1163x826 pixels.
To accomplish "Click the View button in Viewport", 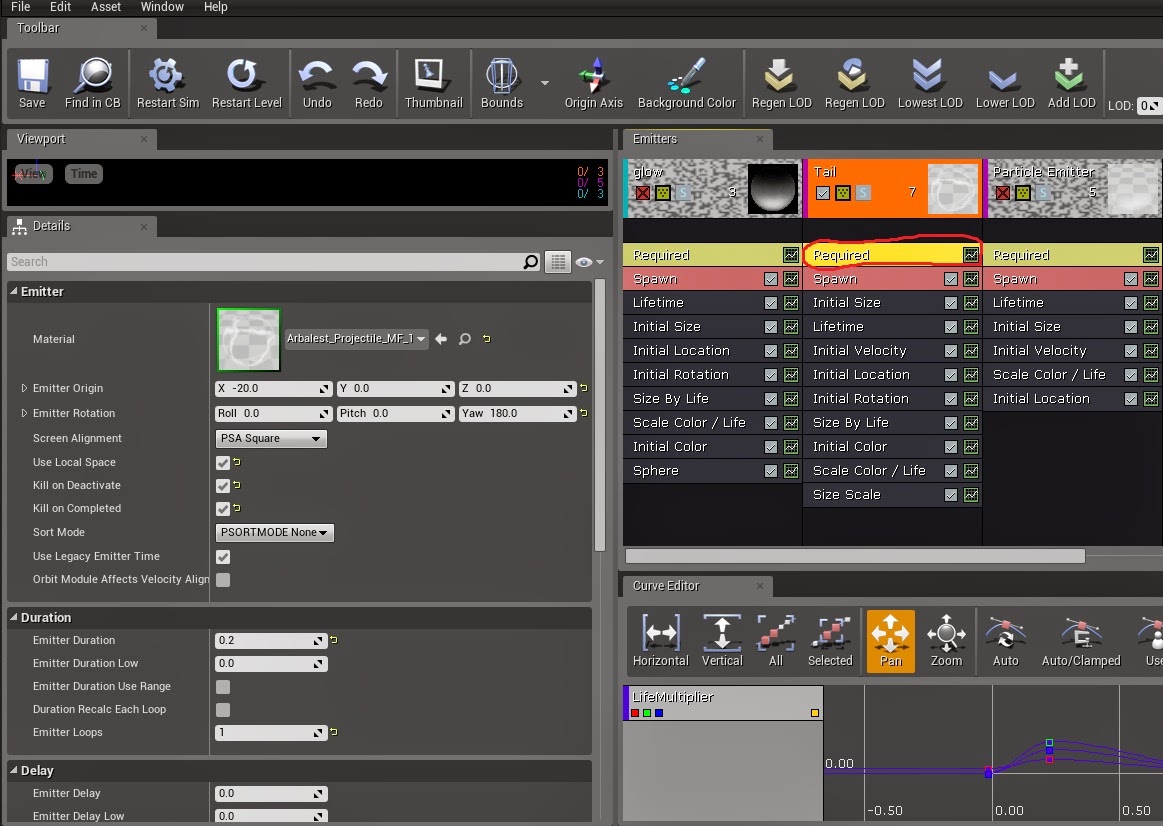I will point(33,174).
